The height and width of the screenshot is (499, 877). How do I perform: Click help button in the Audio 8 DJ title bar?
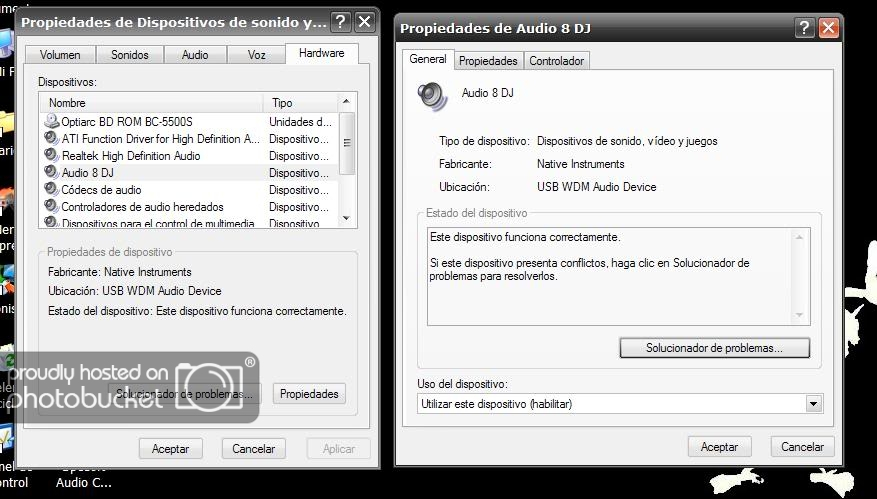(x=804, y=28)
